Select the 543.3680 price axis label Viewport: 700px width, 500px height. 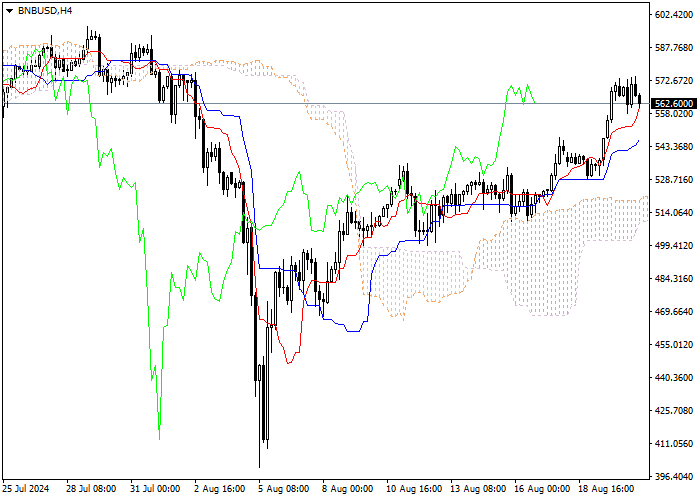674,147
